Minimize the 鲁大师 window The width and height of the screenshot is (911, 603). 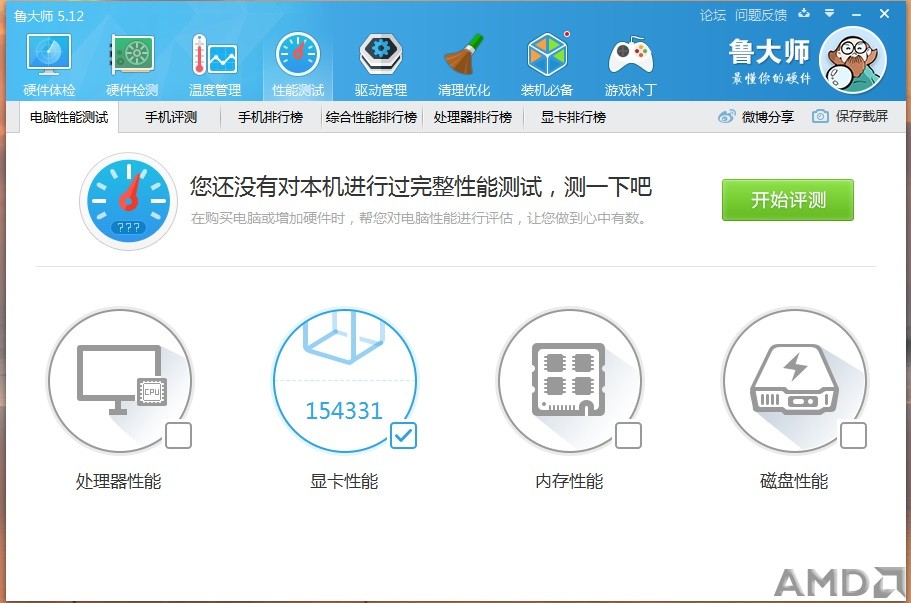(x=856, y=14)
